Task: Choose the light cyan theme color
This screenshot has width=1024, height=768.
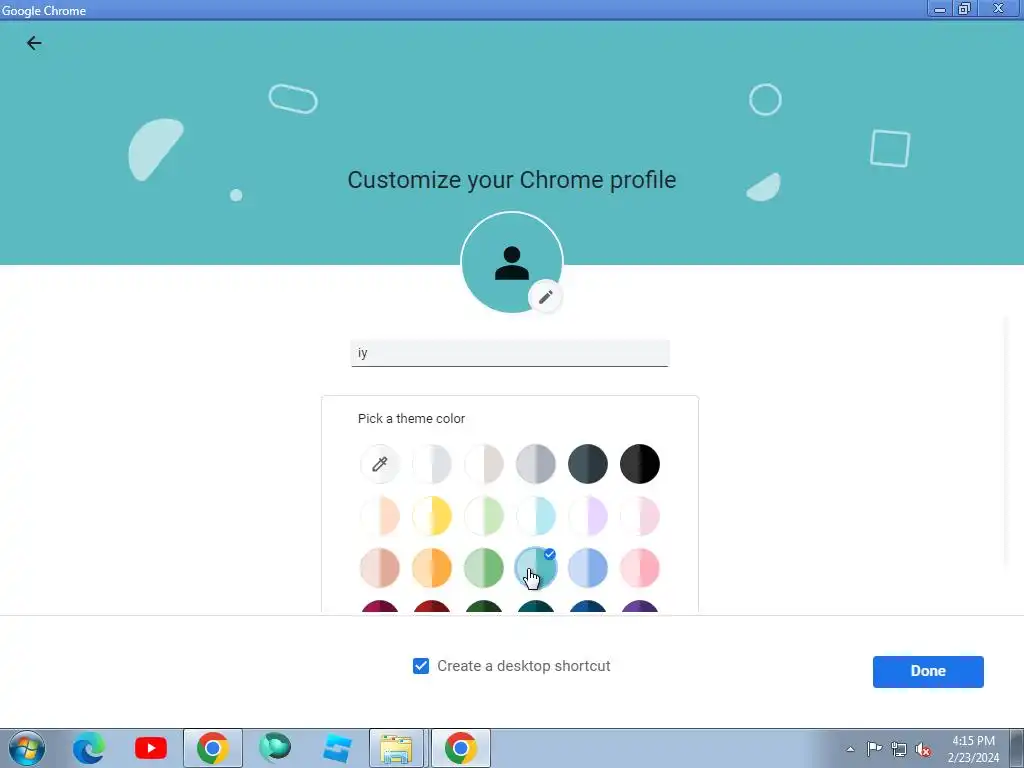Action: tap(536, 516)
